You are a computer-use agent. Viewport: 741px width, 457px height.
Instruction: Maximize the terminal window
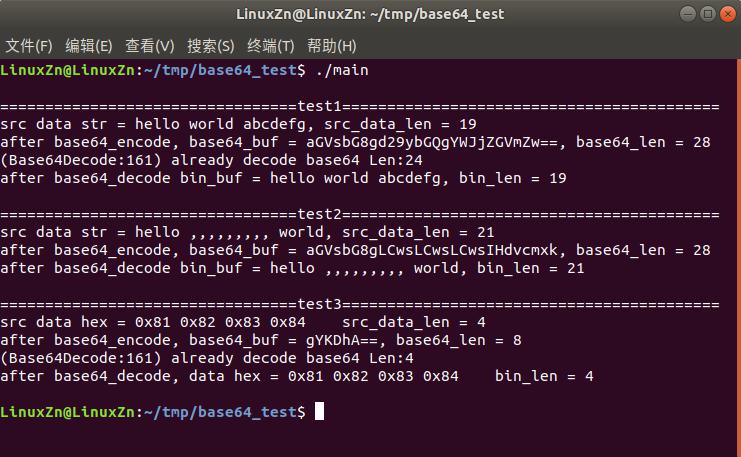pos(707,14)
